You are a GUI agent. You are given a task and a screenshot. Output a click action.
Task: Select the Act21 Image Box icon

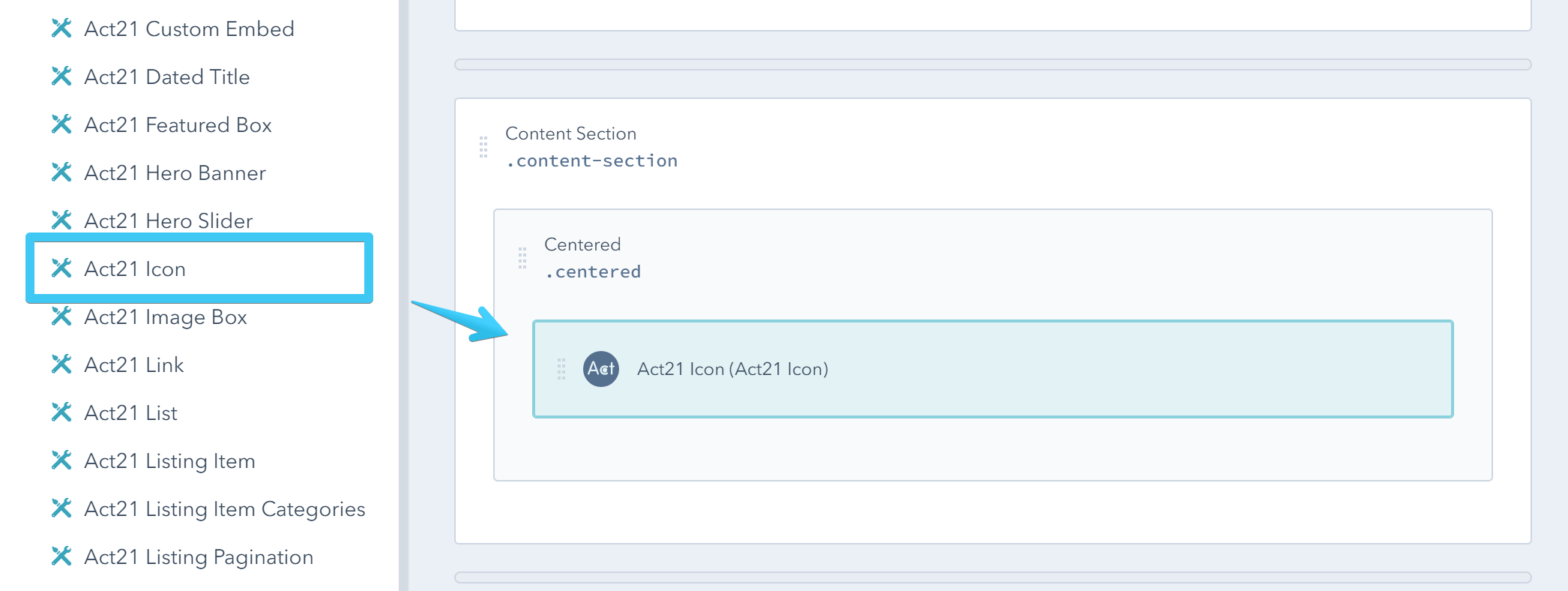pyautogui.click(x=61, y=316)
